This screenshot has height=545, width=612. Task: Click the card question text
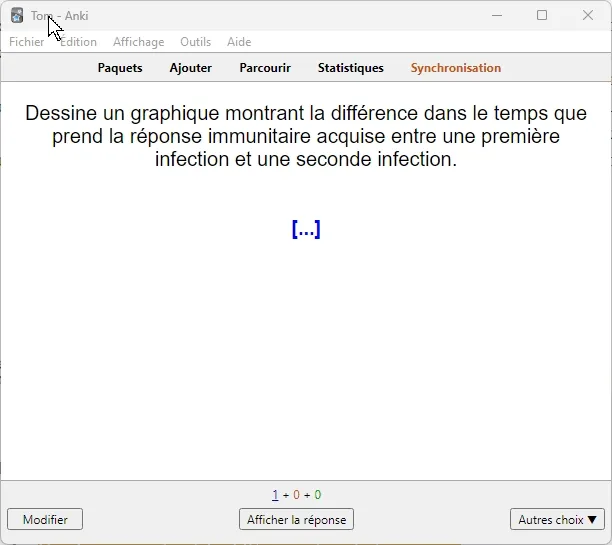[x=306, y=136]
